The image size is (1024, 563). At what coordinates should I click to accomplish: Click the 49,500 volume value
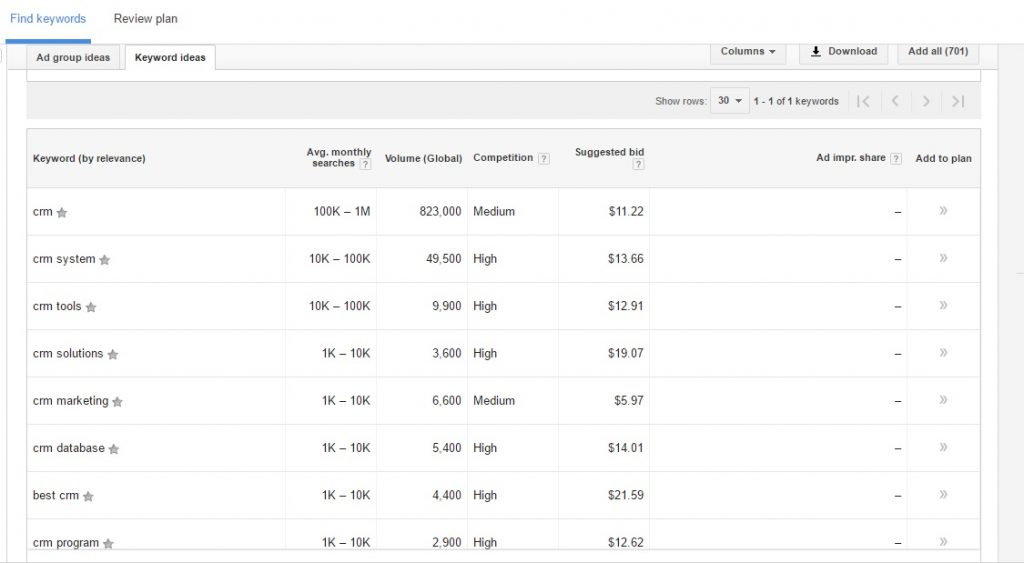[443, 259]
